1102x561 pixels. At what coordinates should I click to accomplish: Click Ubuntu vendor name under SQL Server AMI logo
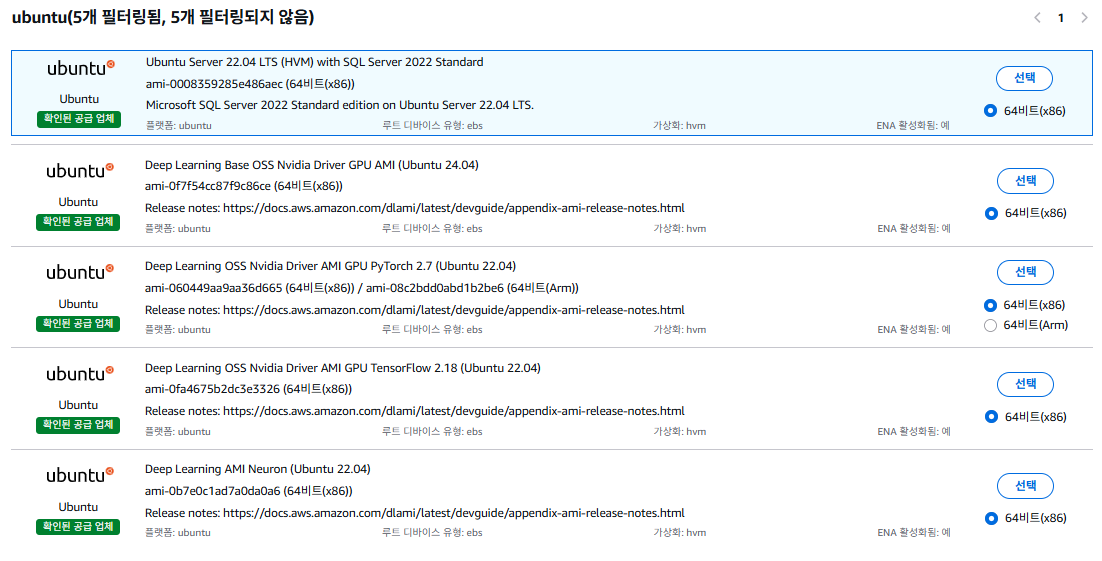(x=79, y=99)
